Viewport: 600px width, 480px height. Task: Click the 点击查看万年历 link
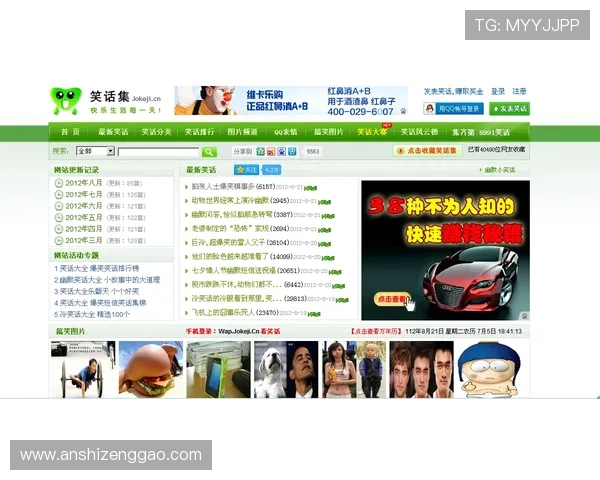pos(376,331)
